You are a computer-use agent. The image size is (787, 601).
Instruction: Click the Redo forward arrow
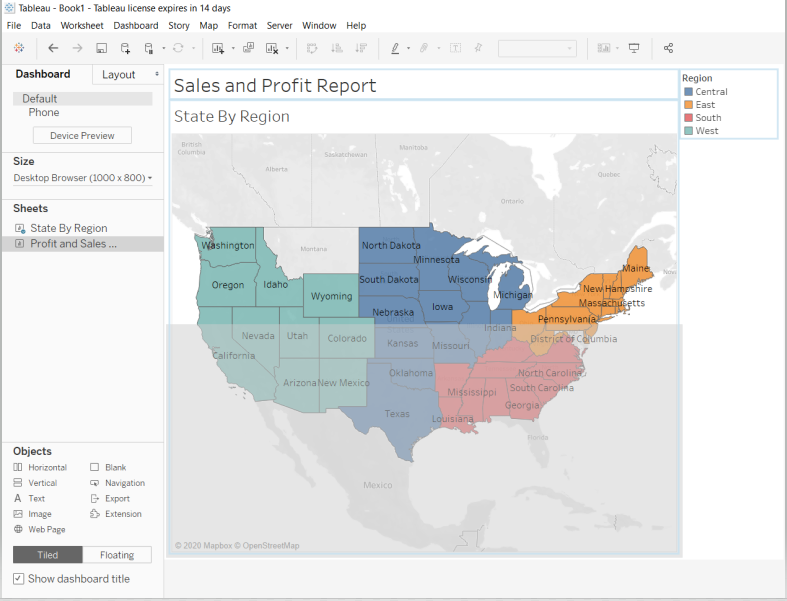pos(77,48)
